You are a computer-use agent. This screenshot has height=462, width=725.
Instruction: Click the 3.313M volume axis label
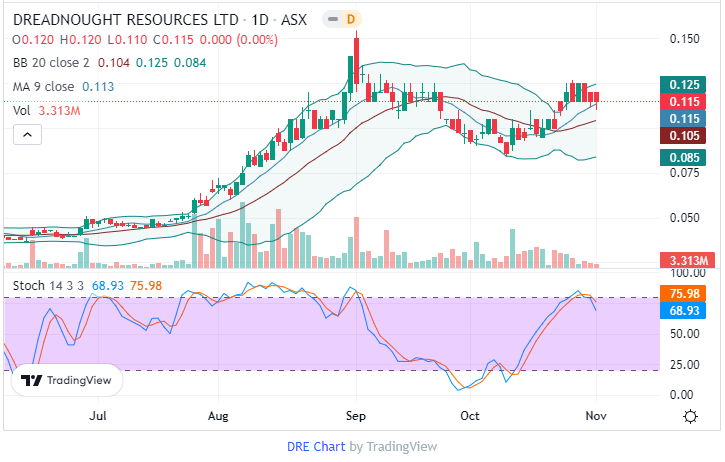tap(688, 261)
